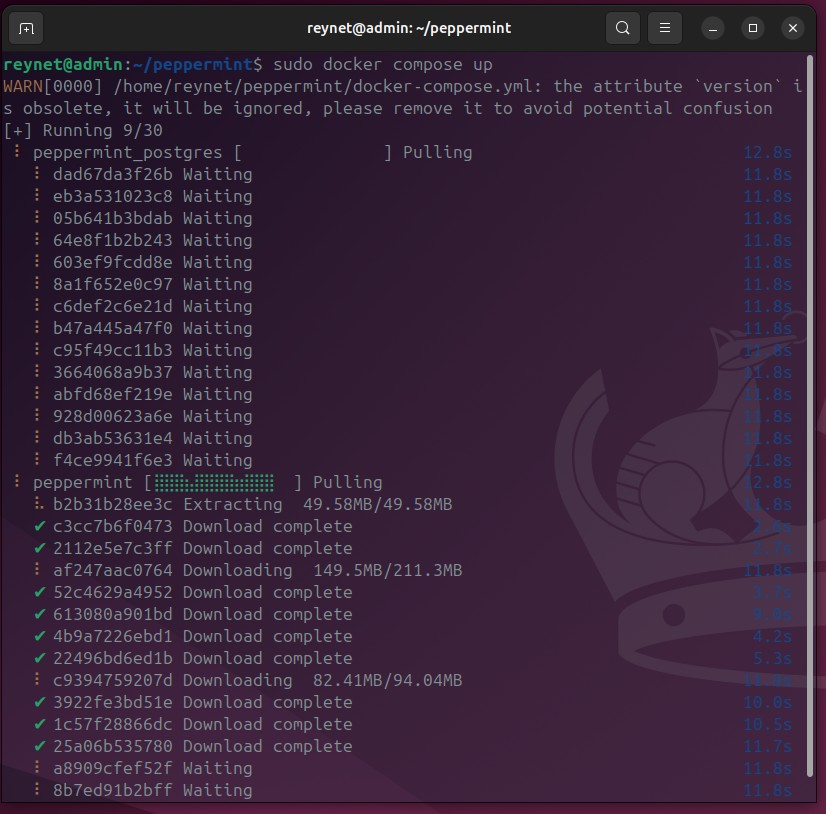Click the '4.2s' elapsed time

coord(772,636)
